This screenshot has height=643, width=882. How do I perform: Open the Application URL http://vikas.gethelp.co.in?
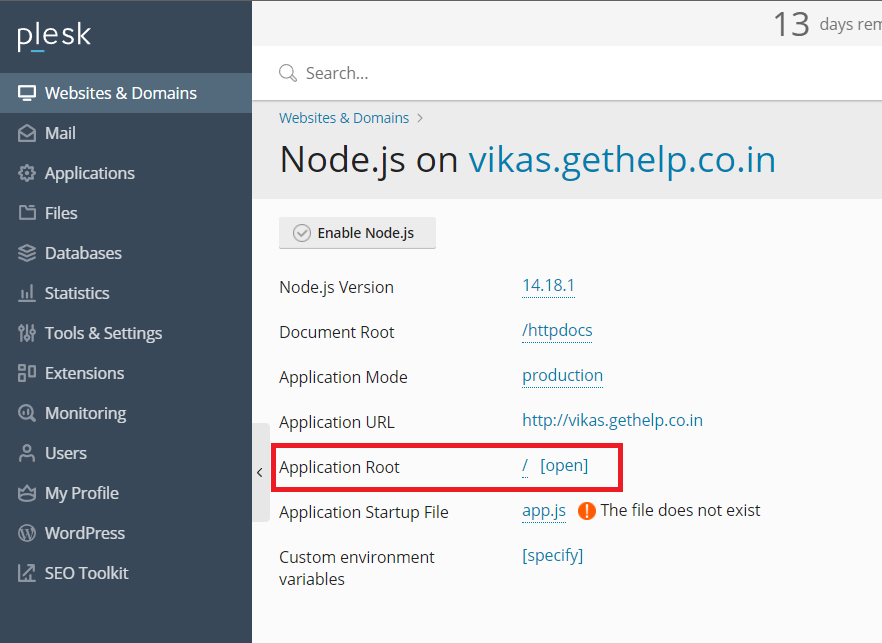pos(613,421)
